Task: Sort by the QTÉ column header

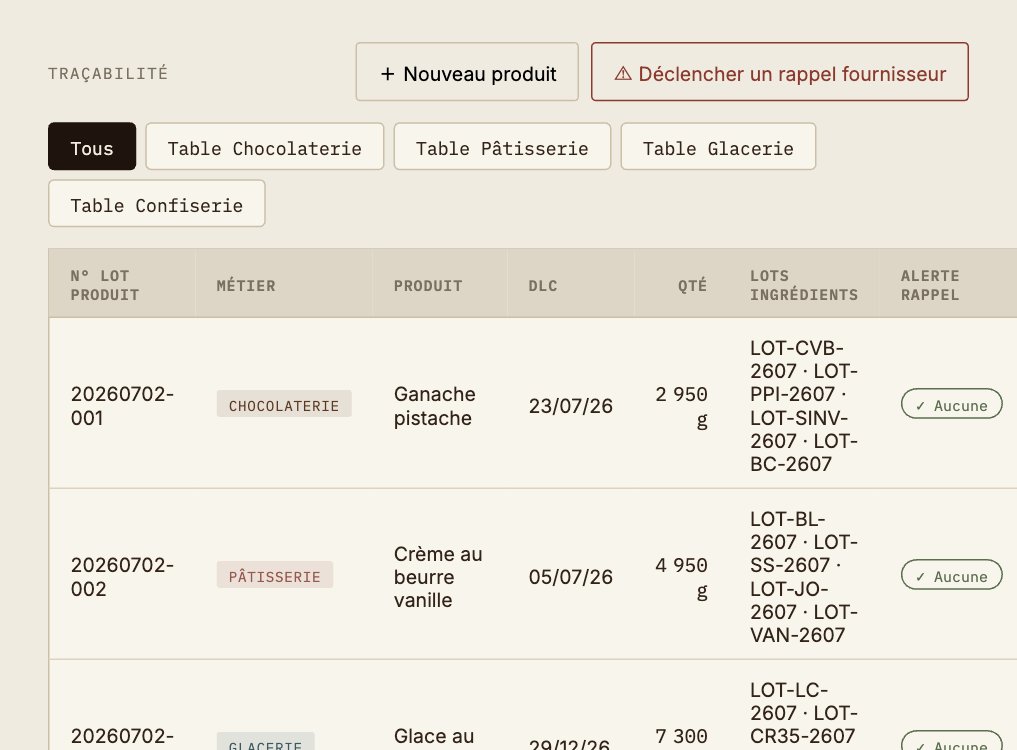Action: [x=692, y=285]
